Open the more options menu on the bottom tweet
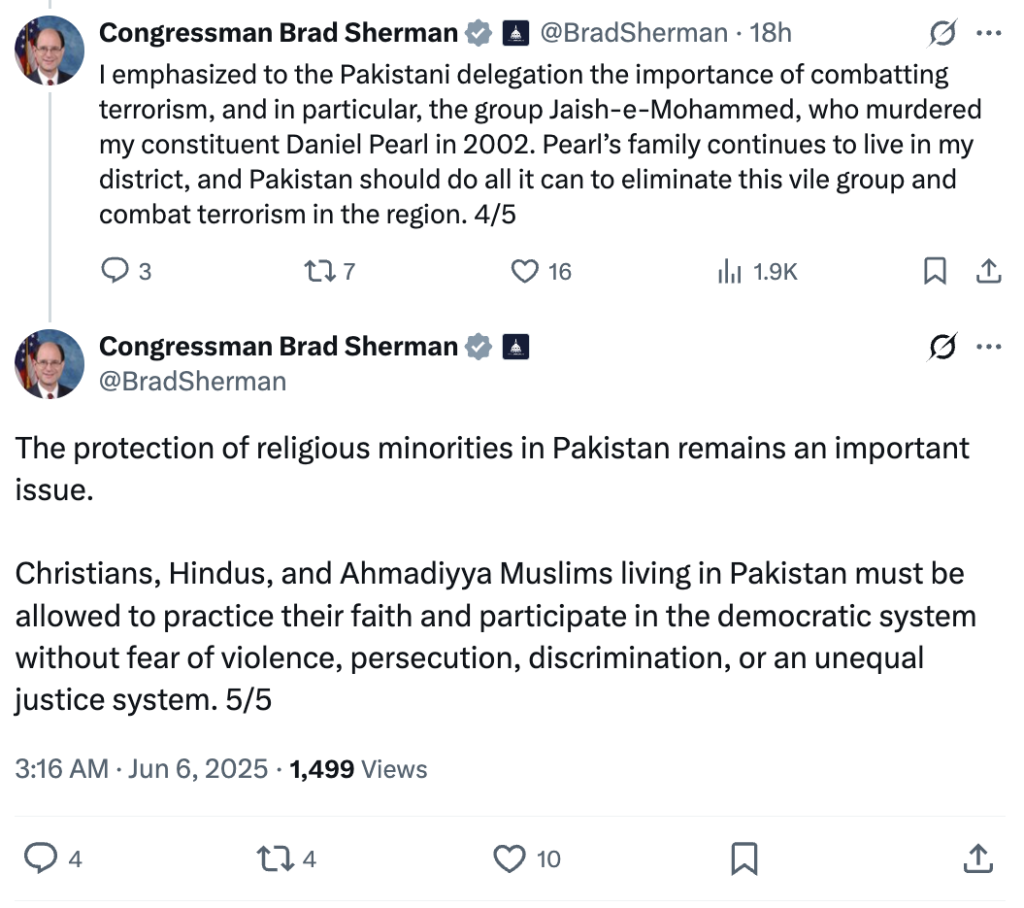This screenshot has height=908, width=1024. [989, 346]
